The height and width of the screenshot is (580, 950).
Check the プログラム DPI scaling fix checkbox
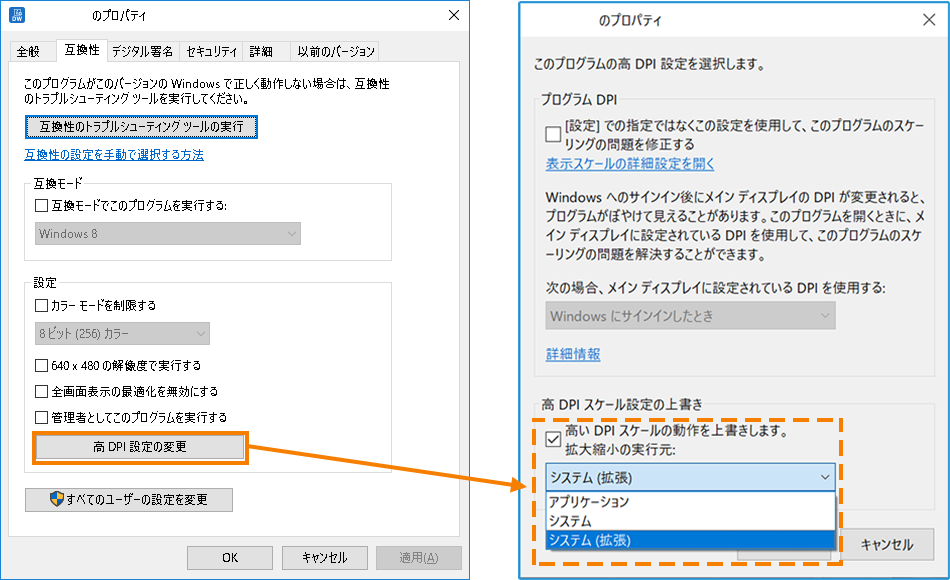(x=553, y=134)
